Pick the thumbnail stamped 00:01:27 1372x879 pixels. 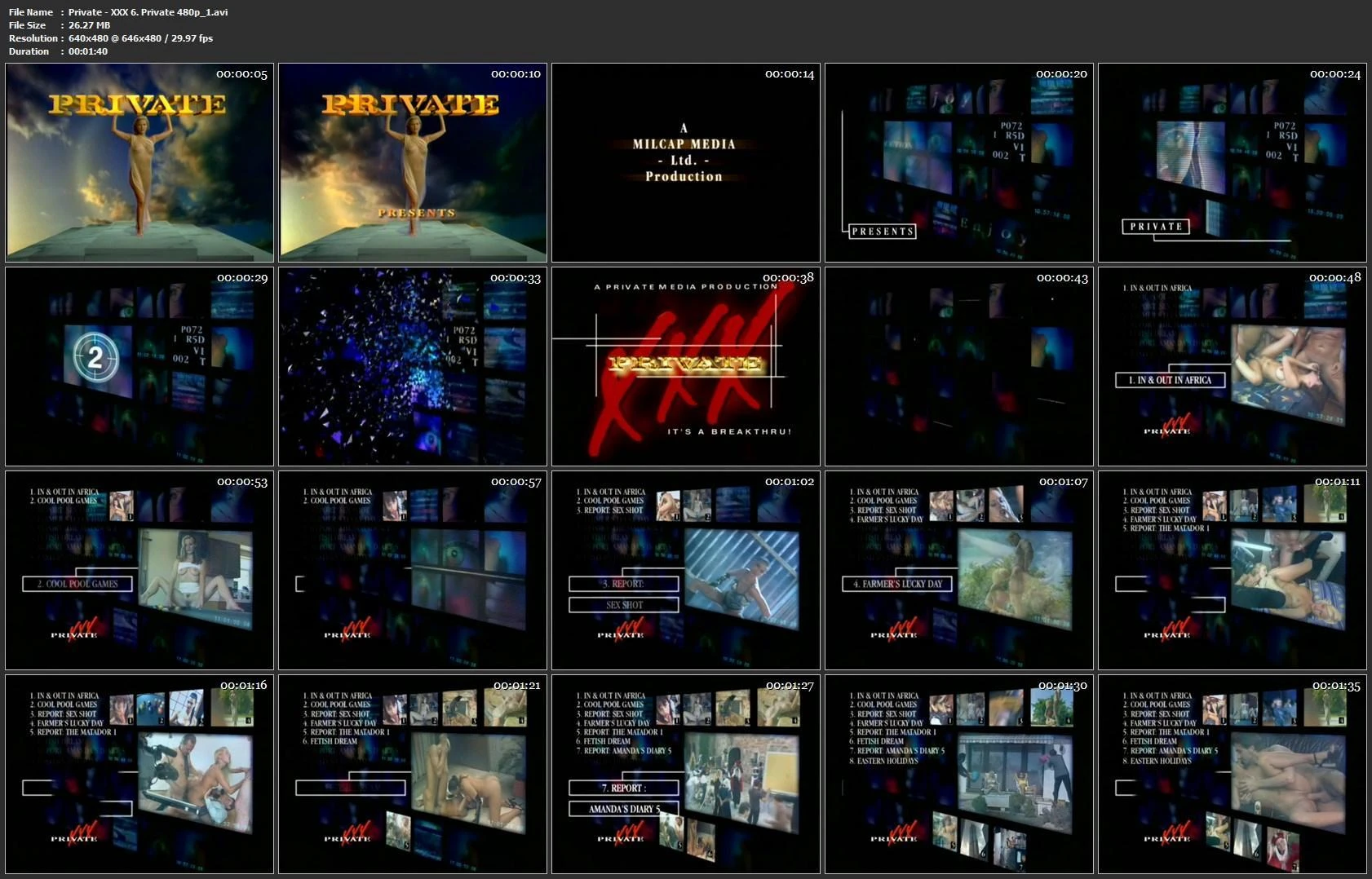pyautogui.click(x=686, y=774)
